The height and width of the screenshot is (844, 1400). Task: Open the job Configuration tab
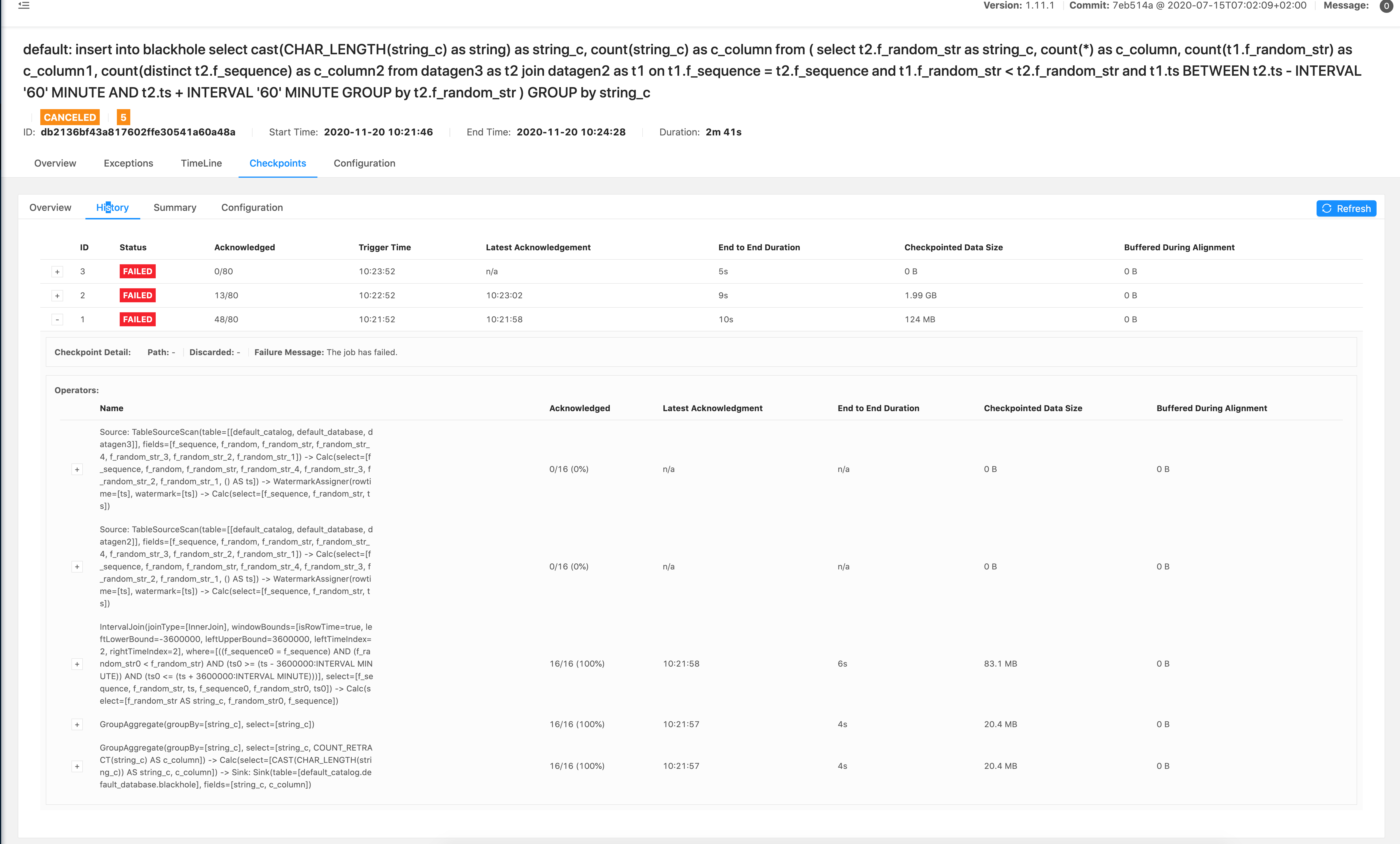pyautogui.click(x=364, y=163)
